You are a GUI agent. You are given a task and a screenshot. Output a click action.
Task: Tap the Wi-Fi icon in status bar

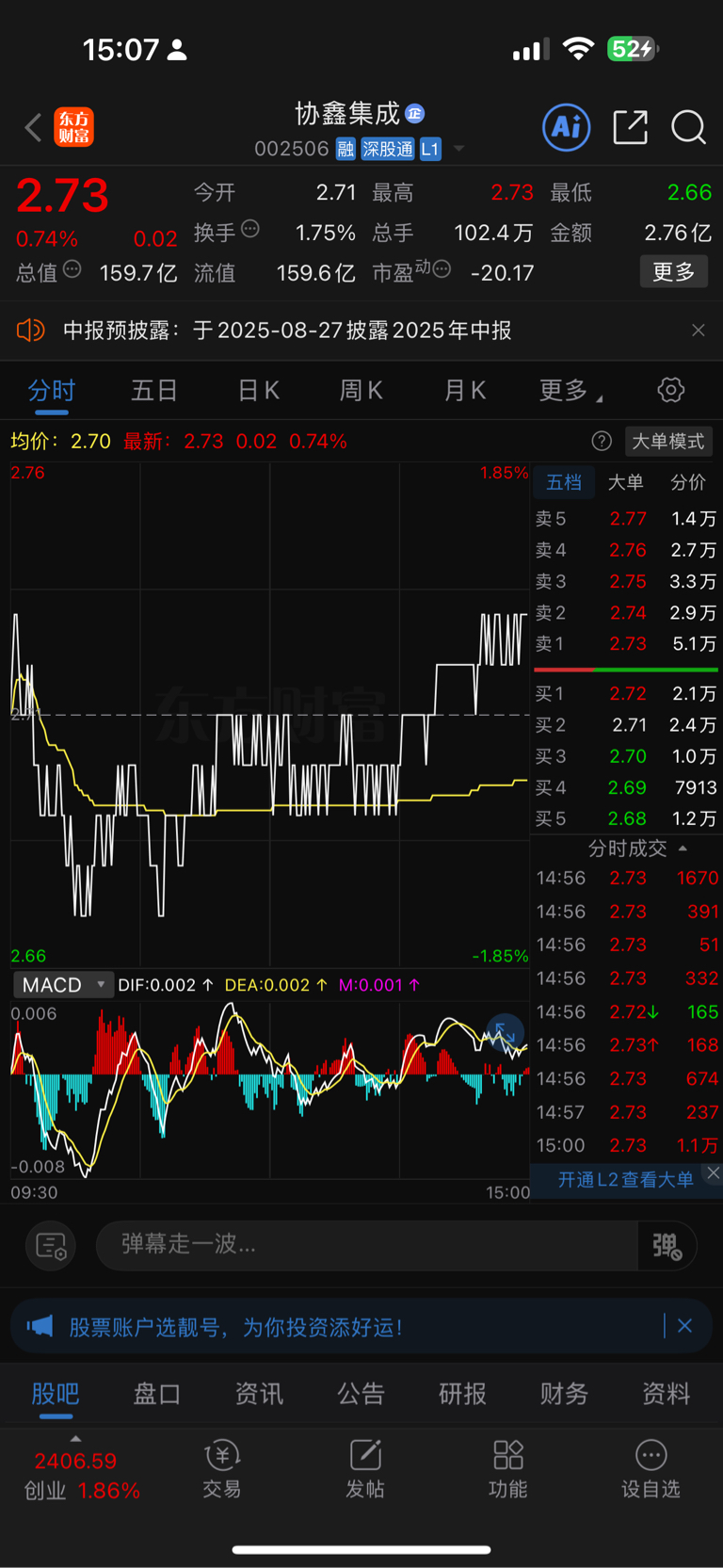pyautogui.click(x=578, y=49)
